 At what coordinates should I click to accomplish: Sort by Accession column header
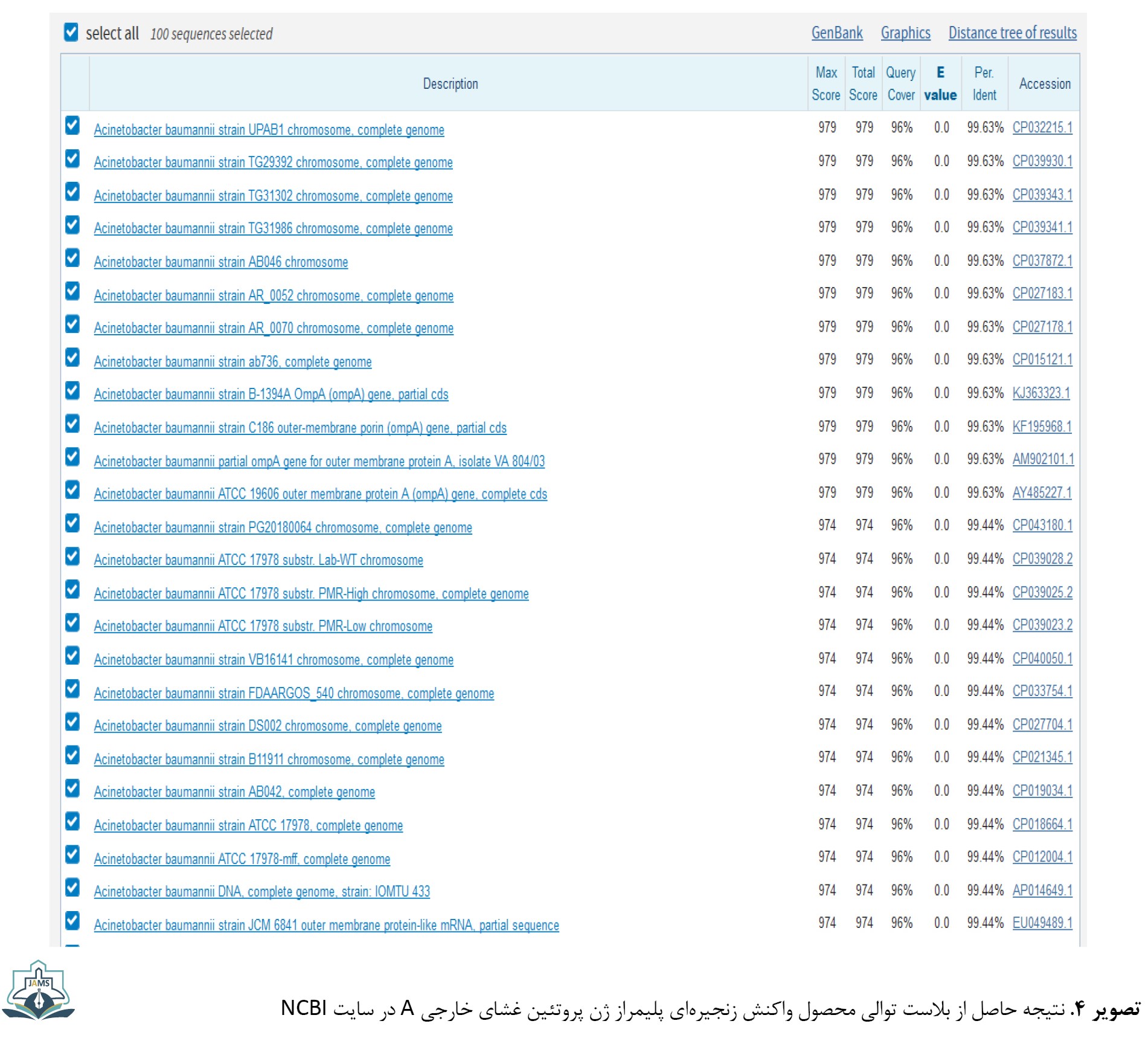[x=1045, y=83]
